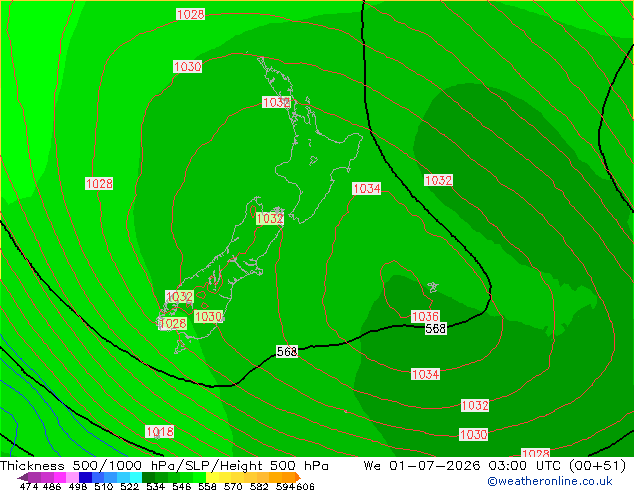The height and width of the screenshot is (490, 634).
Task: Click the 1032 label far east of North Island
Action: [x=438, y=180]
